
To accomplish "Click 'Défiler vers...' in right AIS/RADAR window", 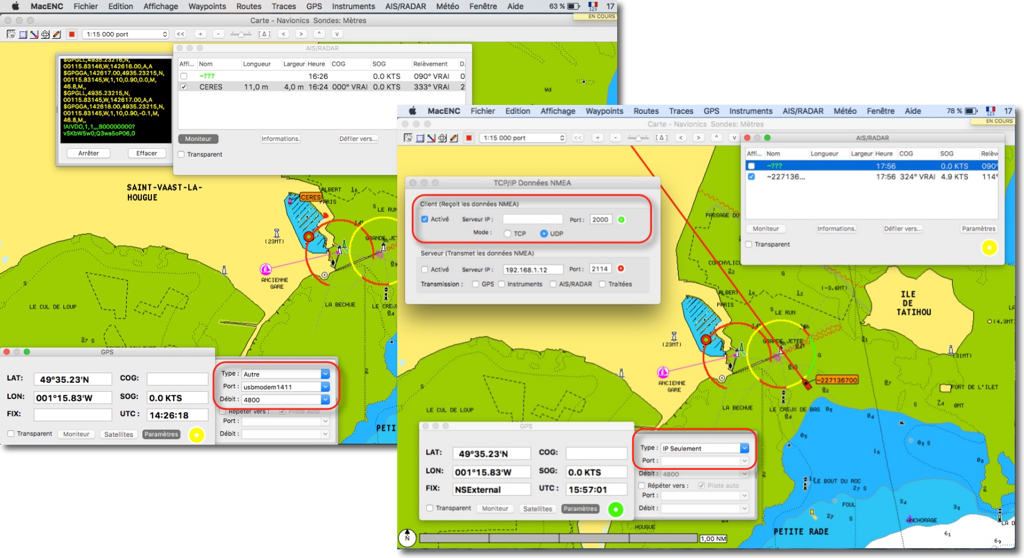I will click(903, 229).
